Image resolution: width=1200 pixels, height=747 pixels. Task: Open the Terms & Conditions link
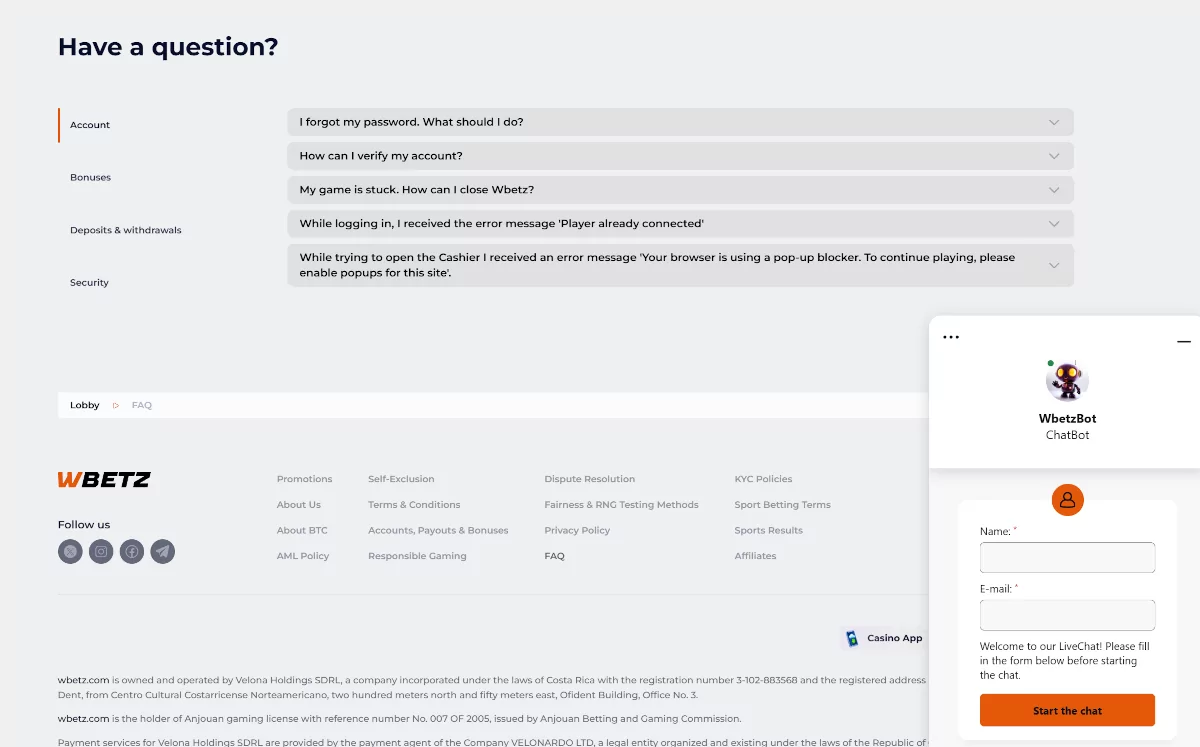[x=414, y=505]
